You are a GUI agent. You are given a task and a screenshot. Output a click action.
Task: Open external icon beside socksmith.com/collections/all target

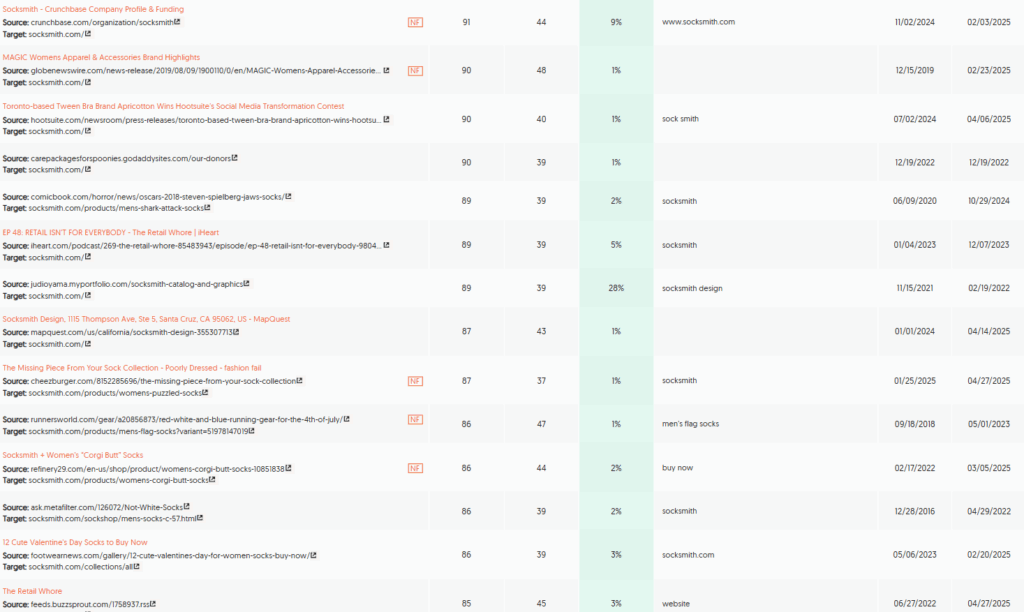point(136,567)
